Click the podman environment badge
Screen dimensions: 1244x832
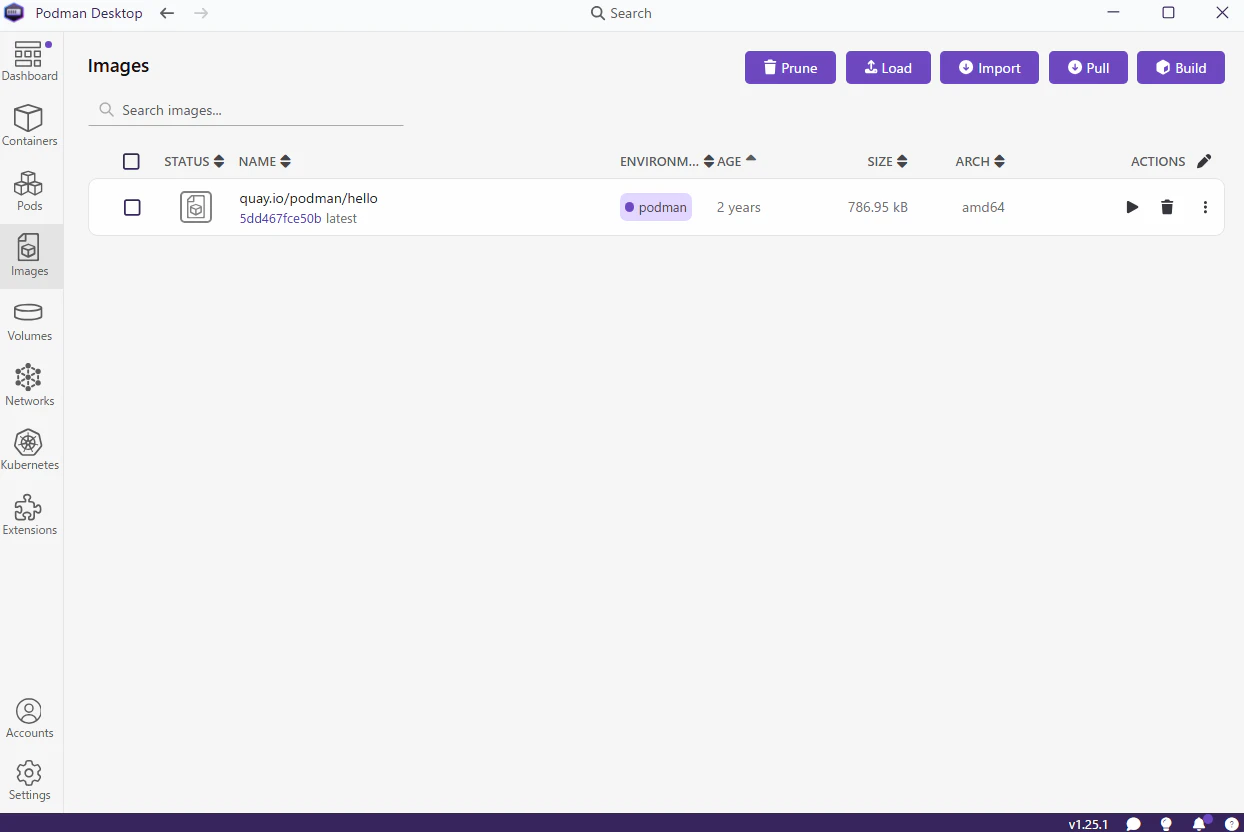pos(656,207)
